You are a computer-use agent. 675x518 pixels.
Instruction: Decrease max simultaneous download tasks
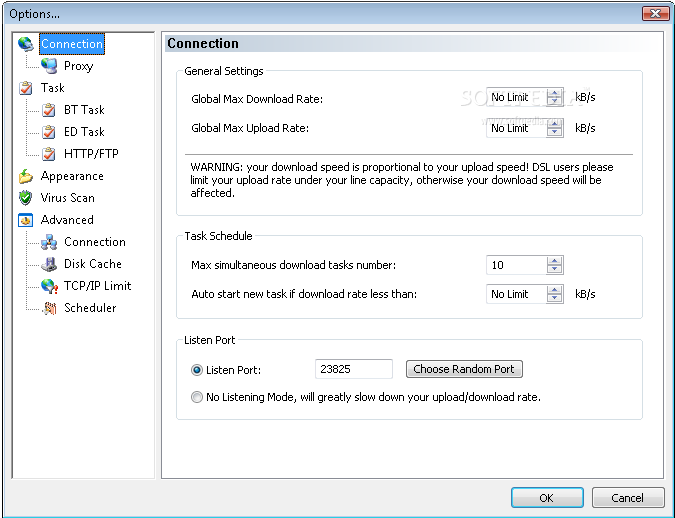tap(554, 269)
